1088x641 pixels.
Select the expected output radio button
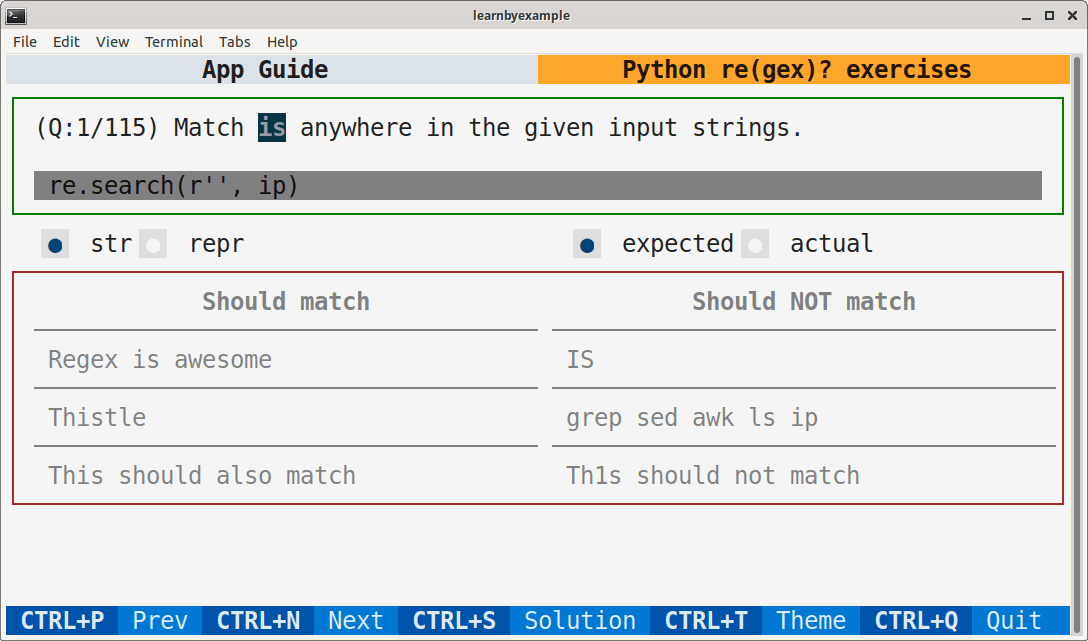587,243
